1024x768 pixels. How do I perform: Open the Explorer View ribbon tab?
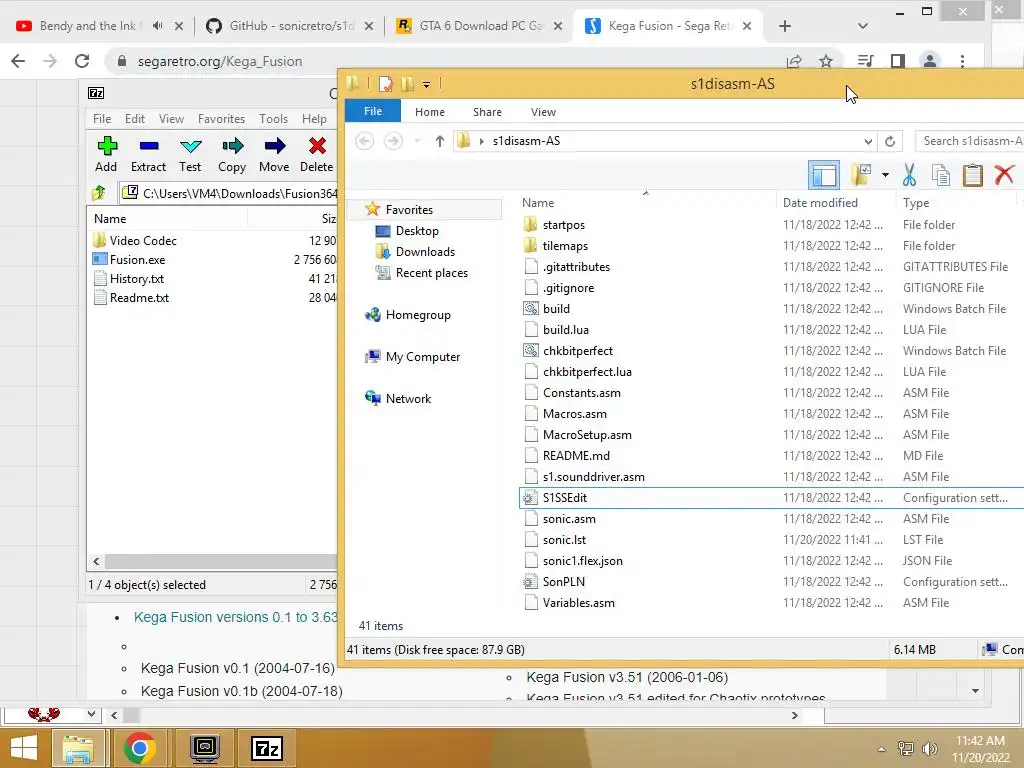click(543, 112)
